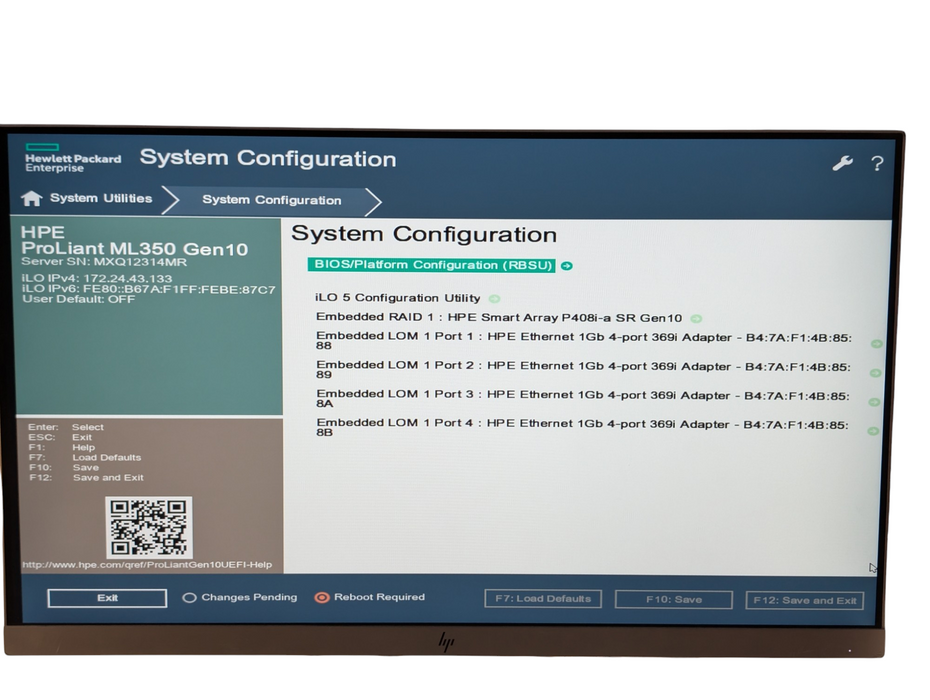Open the ProLiantGen10UEFI-Help URL link

[147, 565]
